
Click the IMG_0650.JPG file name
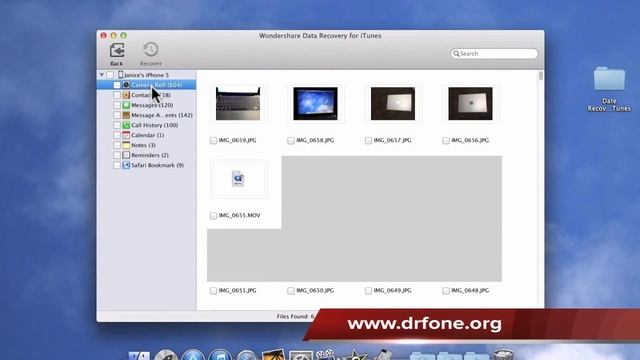(315, 291)
